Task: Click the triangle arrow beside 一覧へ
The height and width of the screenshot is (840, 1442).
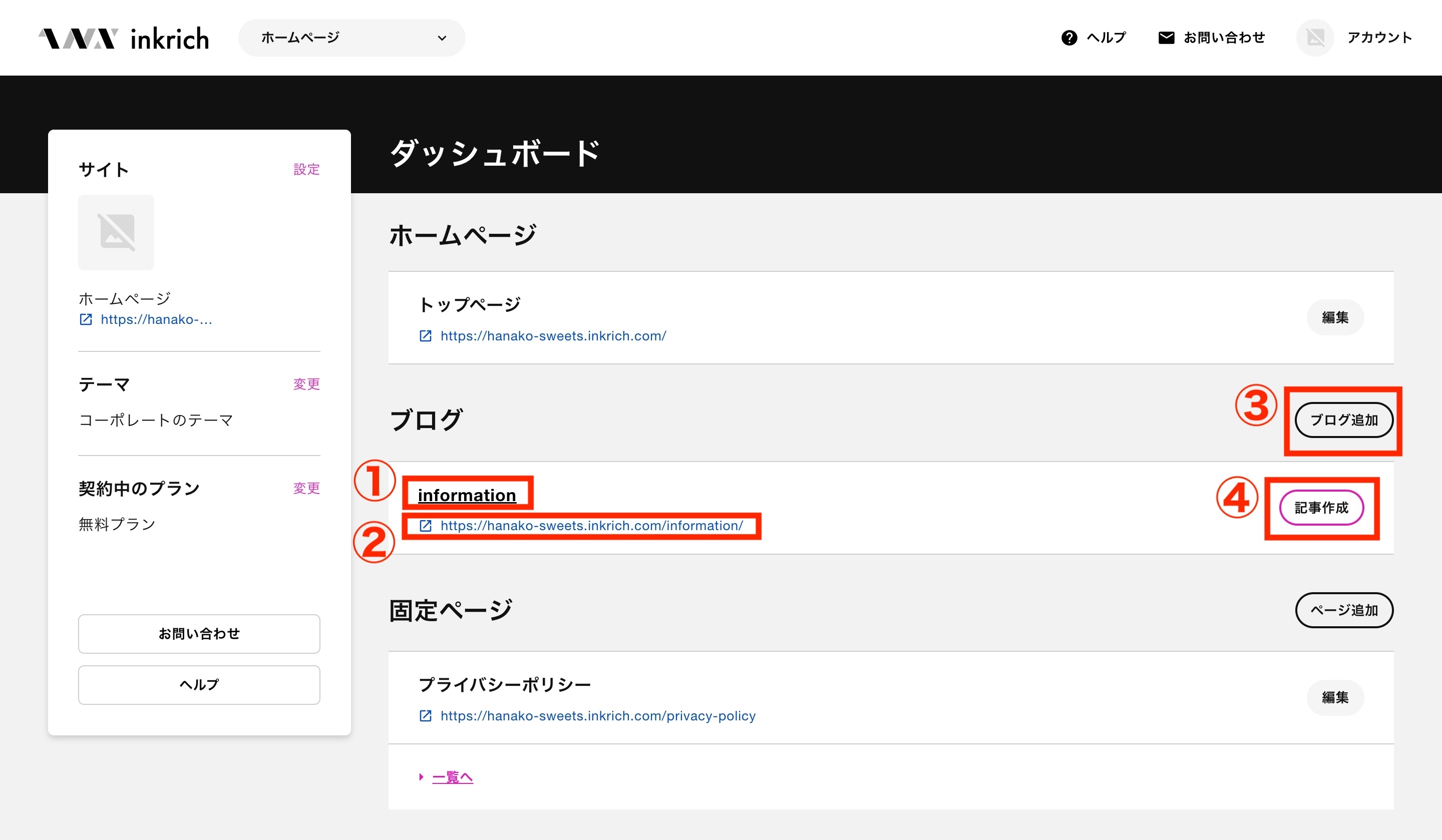Action: pos(421,777)
